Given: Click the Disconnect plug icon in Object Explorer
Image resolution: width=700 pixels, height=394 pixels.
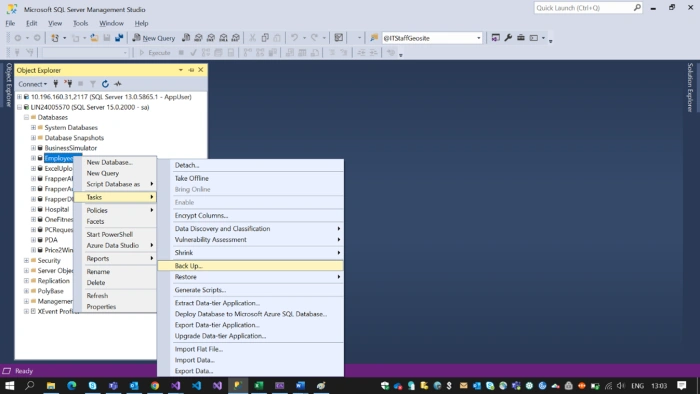Looking at the screenshot, I should (x=68, y=83).
